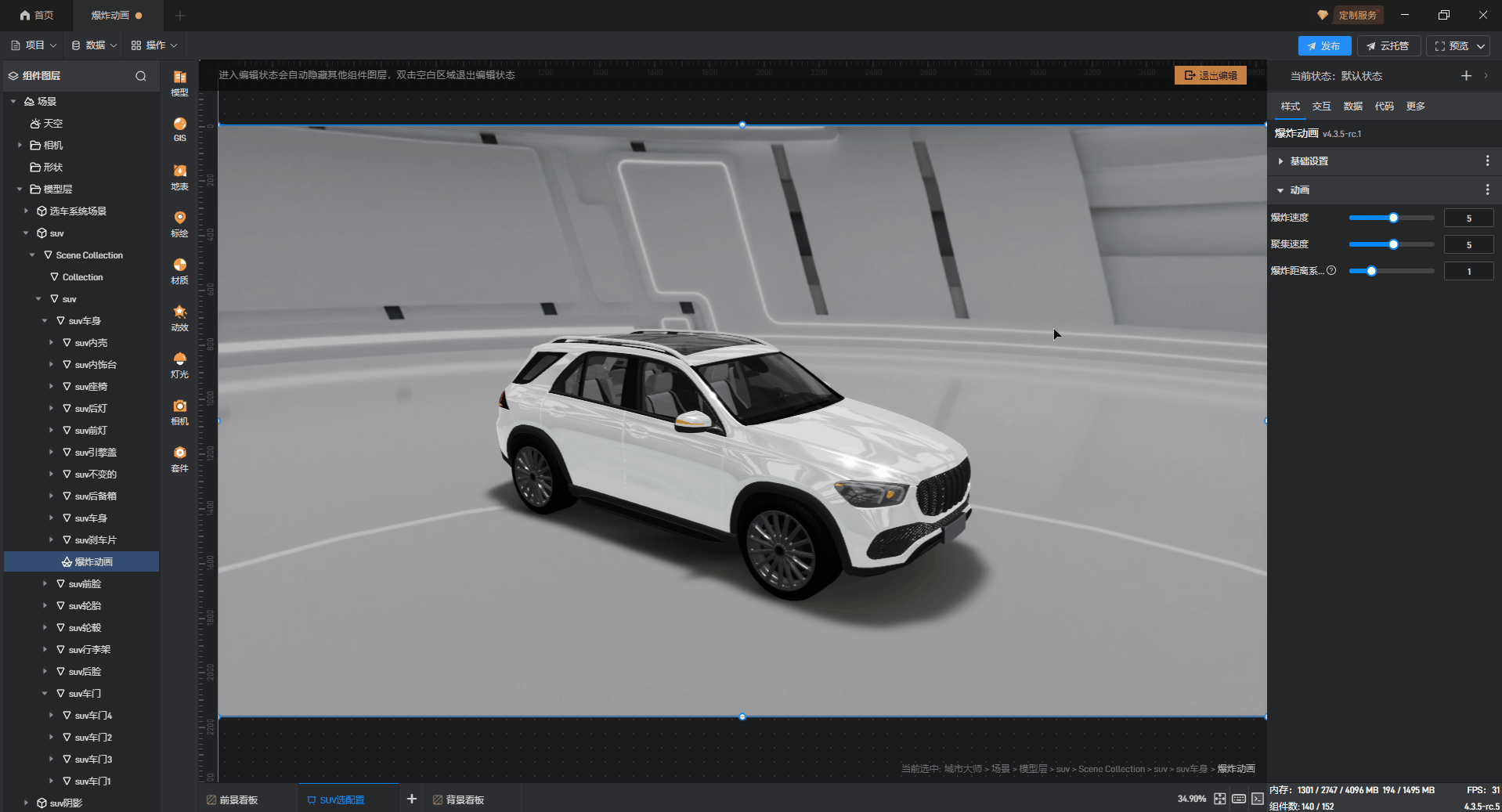Image resolution: width=1502 pixels, height=812 pixels.
Task: Switch to the 交互 tab
Action: point(1322,106)
